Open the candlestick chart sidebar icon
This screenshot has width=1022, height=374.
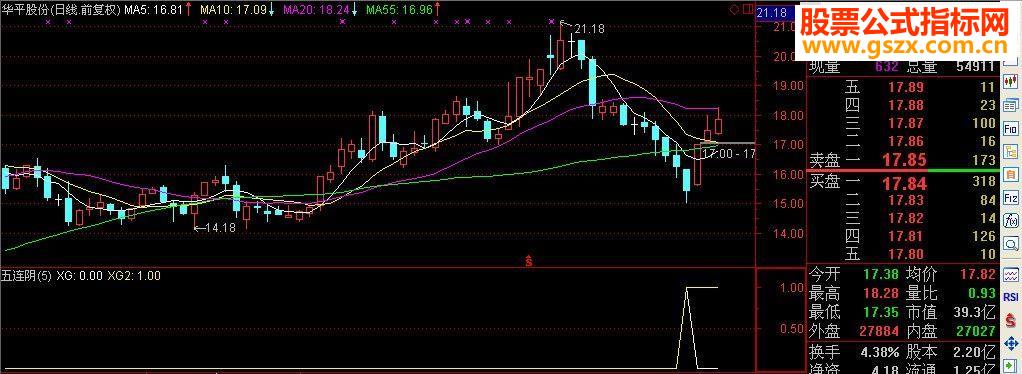pos(1011,81)
